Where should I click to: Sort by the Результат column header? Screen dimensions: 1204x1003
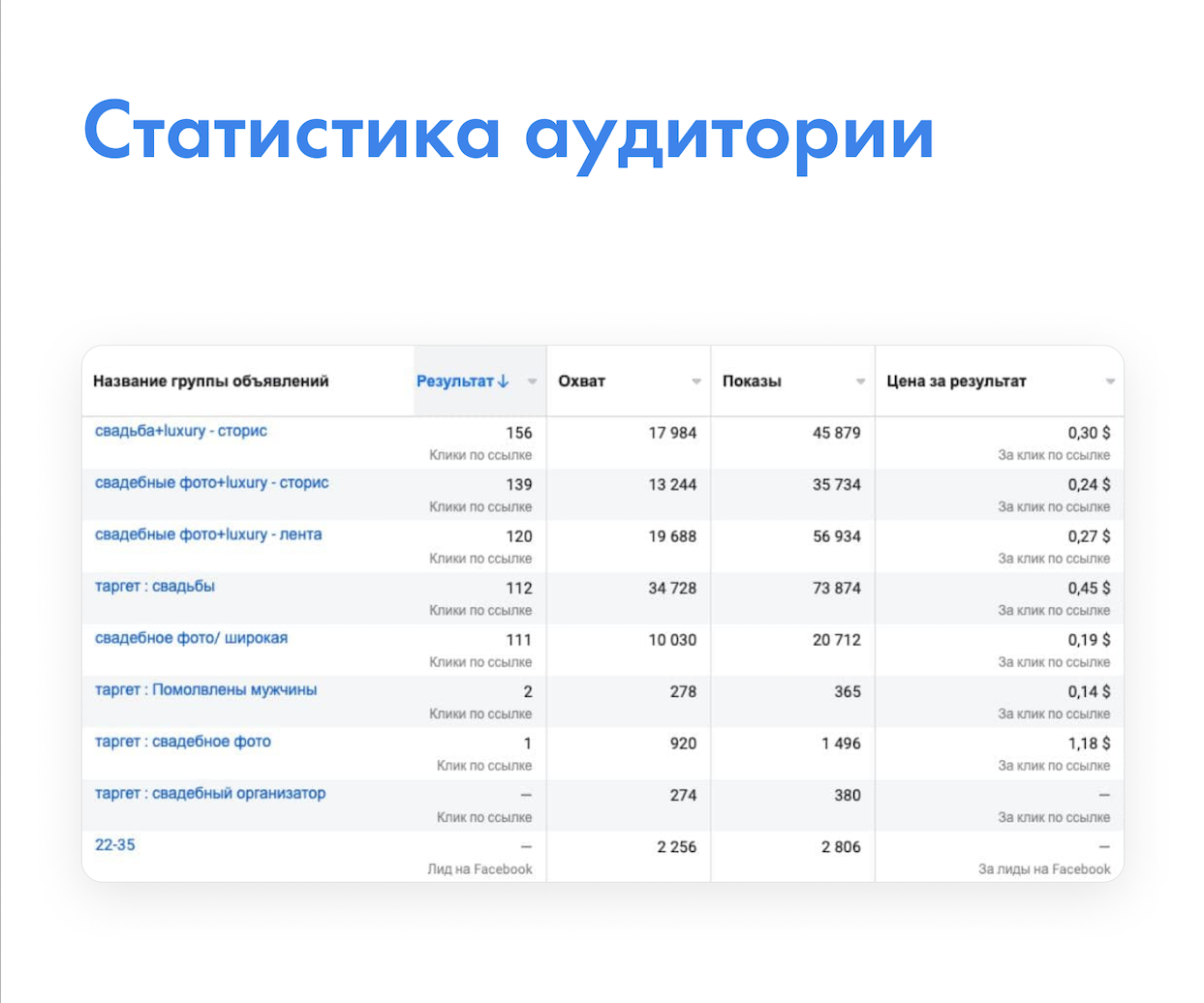[x=455, y=381]
